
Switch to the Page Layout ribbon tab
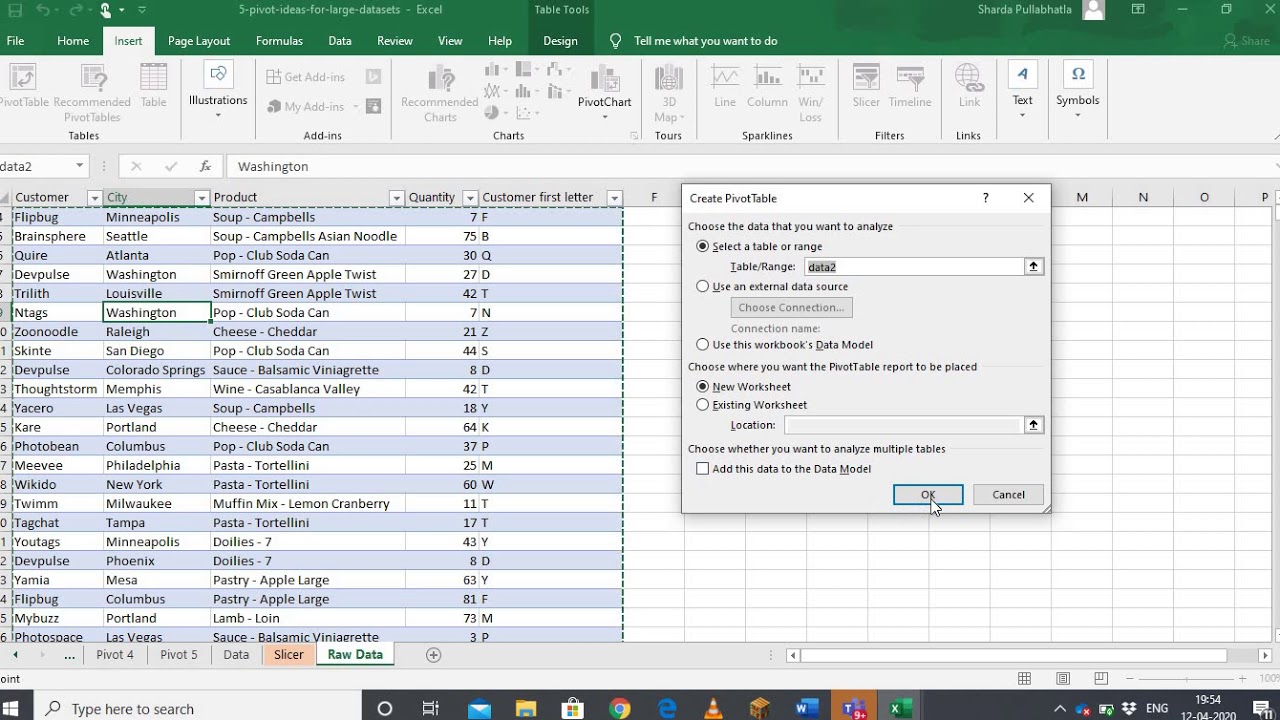(199, 41)
